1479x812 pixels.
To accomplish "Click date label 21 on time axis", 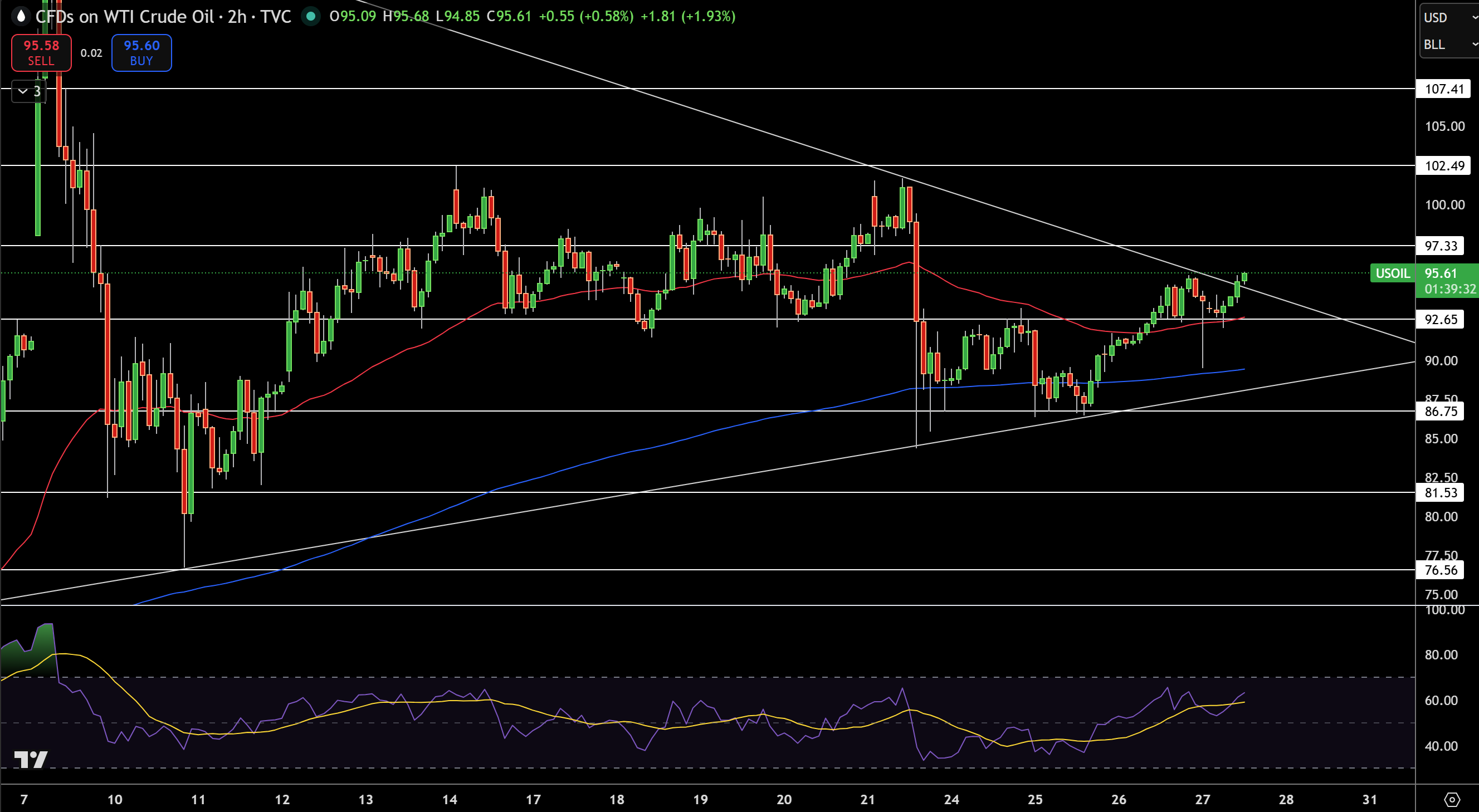I will 867,799.
